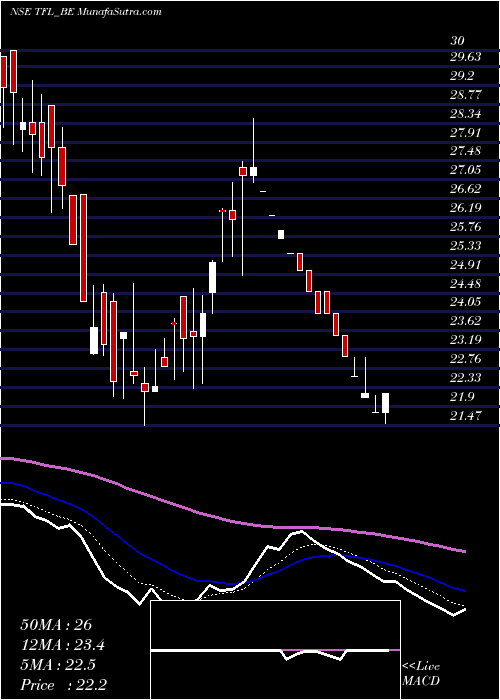Screen dimensions: 500x700
Task: Click the price label 27.05
Action: point(465,170)
